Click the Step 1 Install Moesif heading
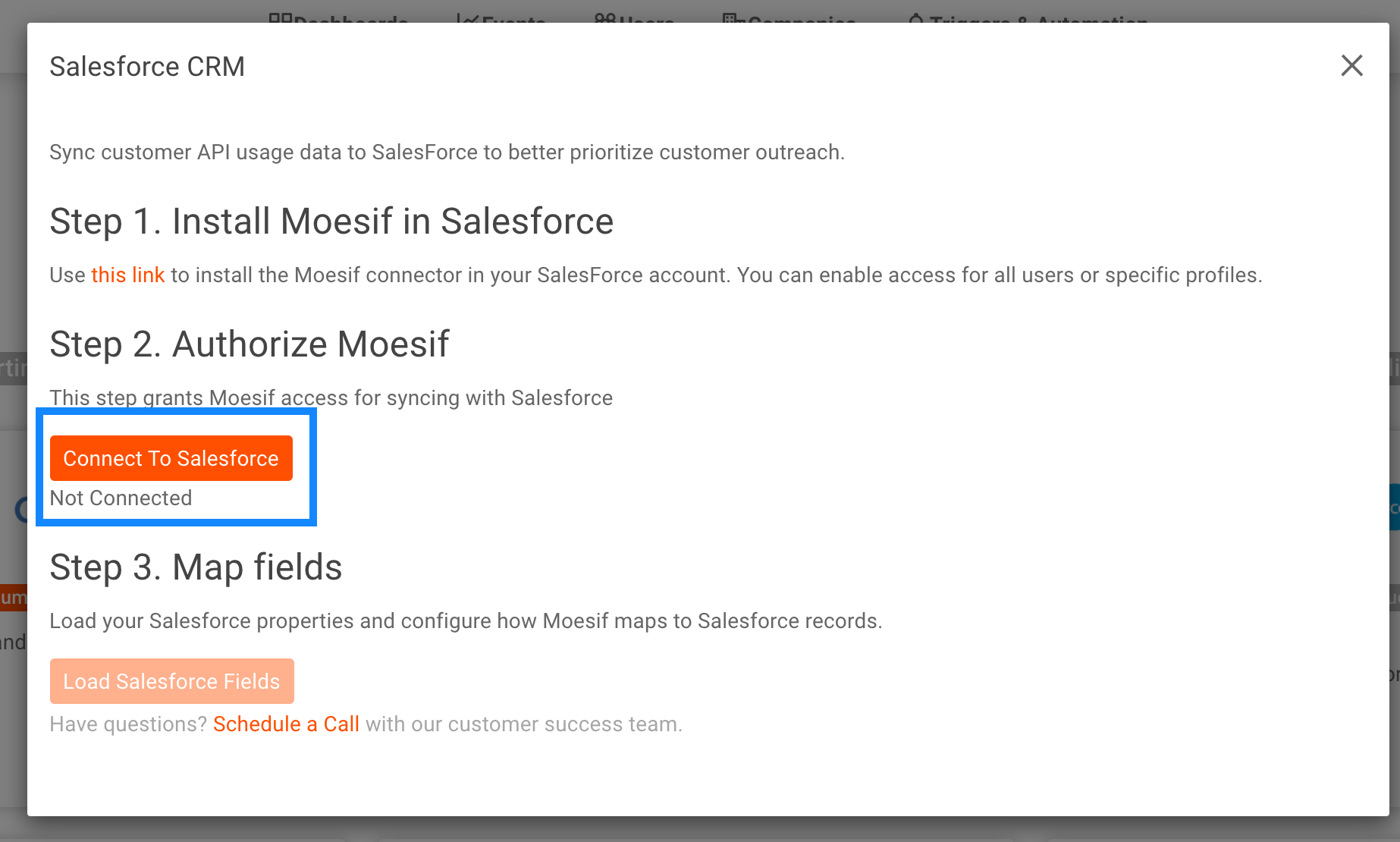This screenshot has height=842, width=1400. coord(331,221)
